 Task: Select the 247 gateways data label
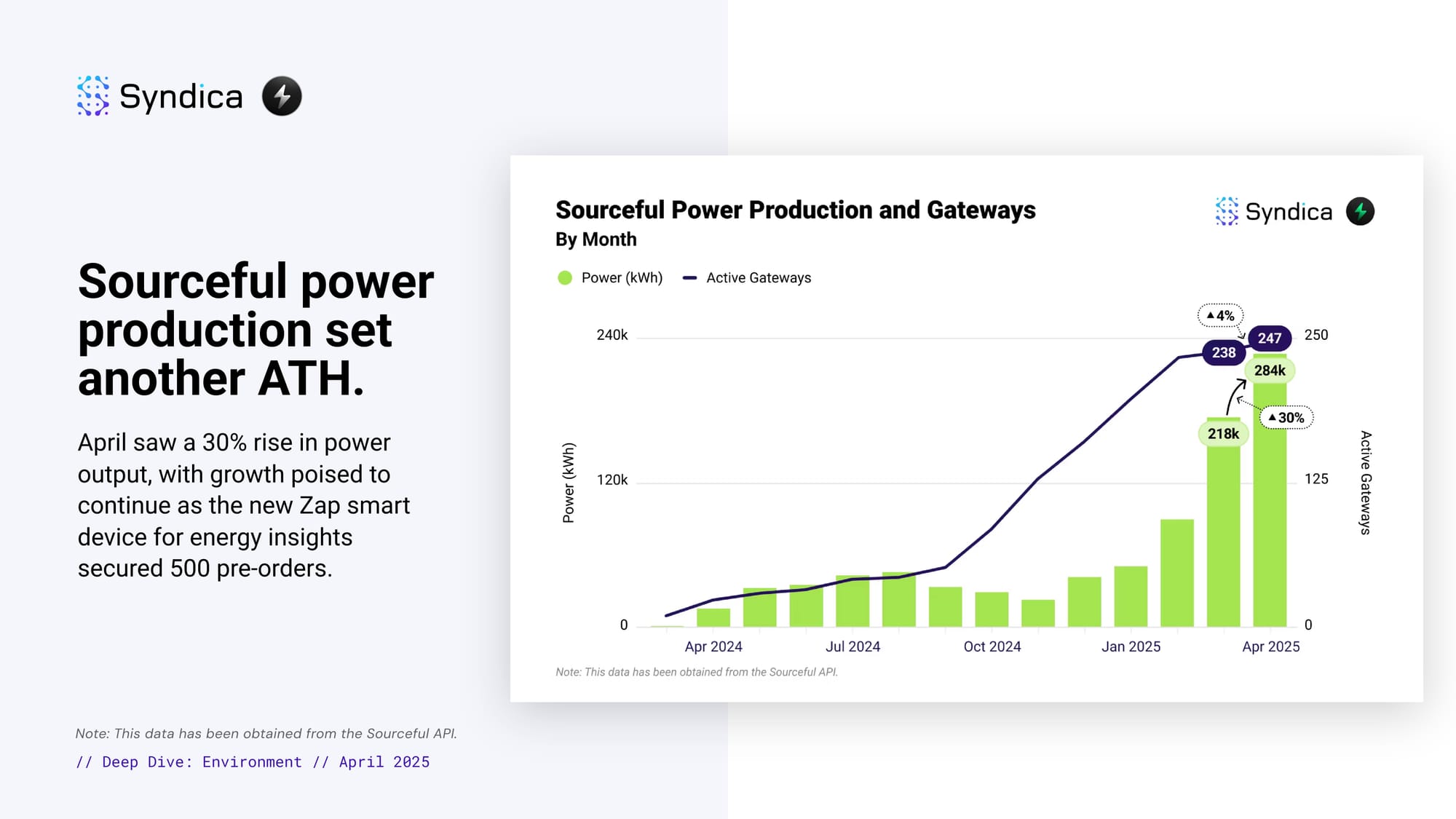pyautogui.click(x=1270, y=339)
